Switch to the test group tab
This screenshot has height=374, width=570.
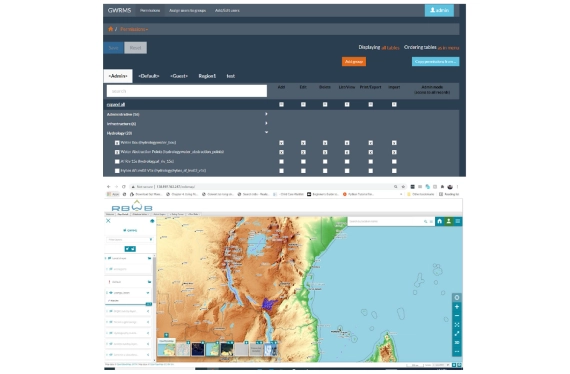coord(230,76)
